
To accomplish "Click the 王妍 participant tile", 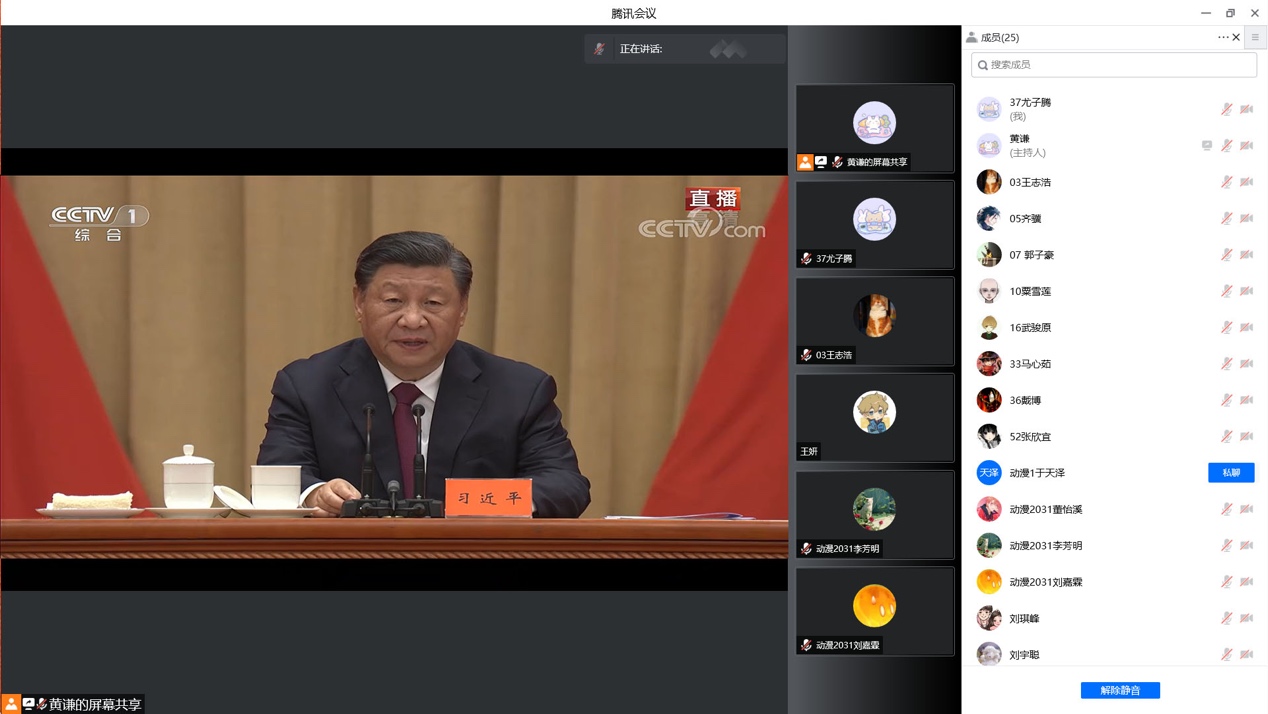I will pos(874,417).
